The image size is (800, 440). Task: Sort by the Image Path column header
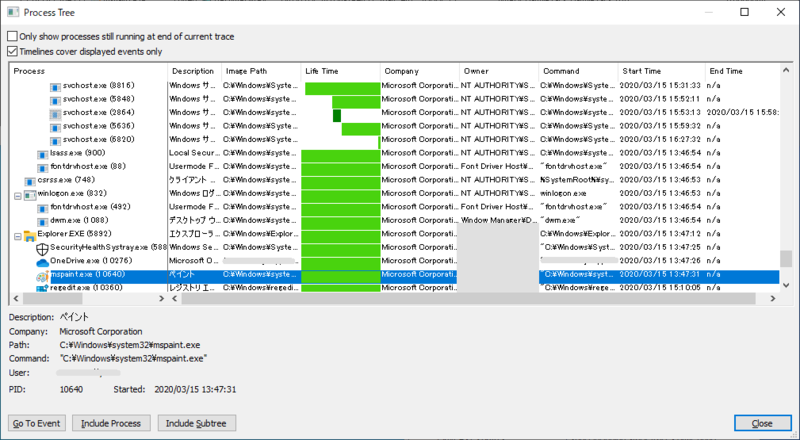[261, 71]
